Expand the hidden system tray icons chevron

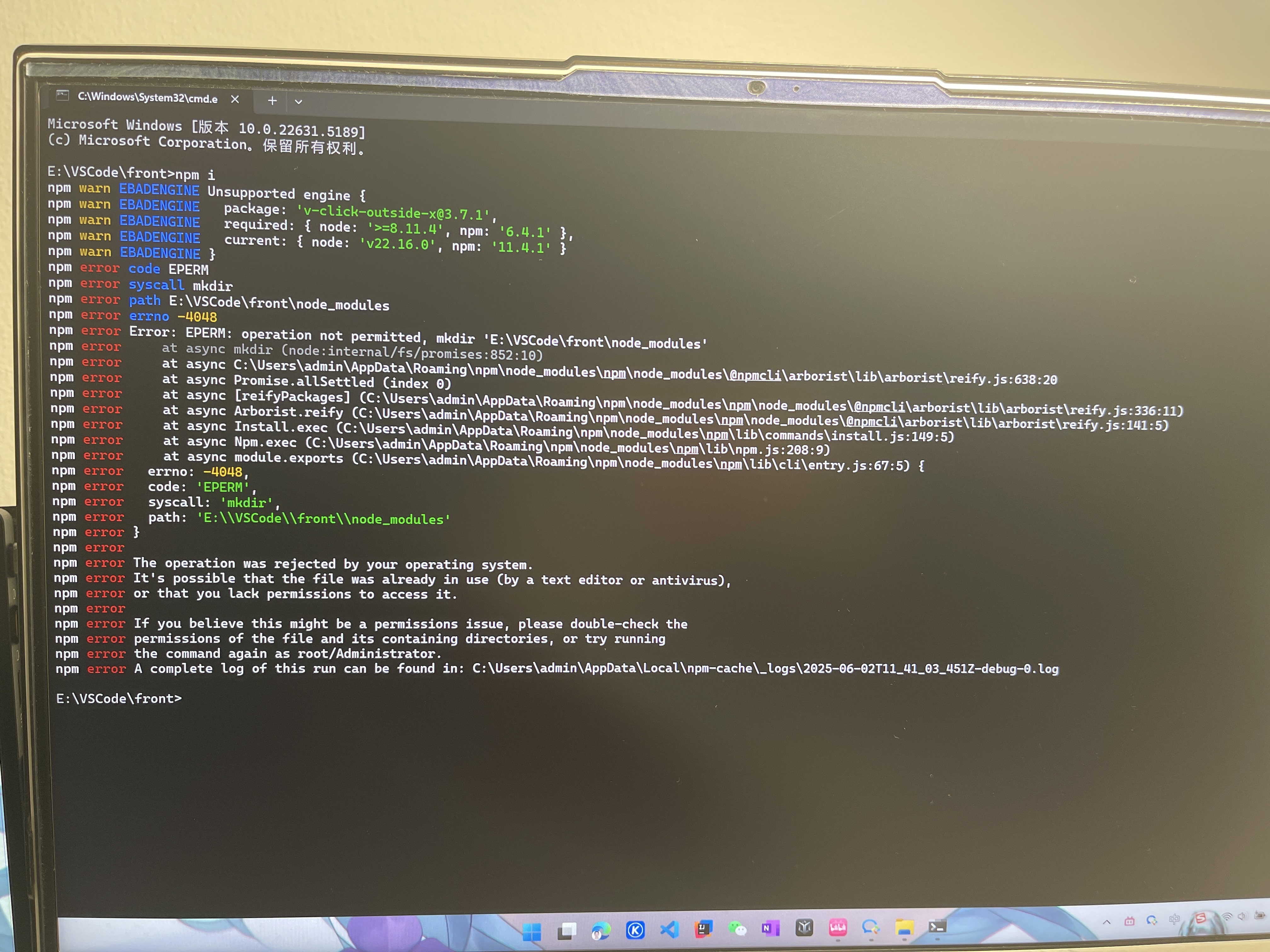[1107, 921]
